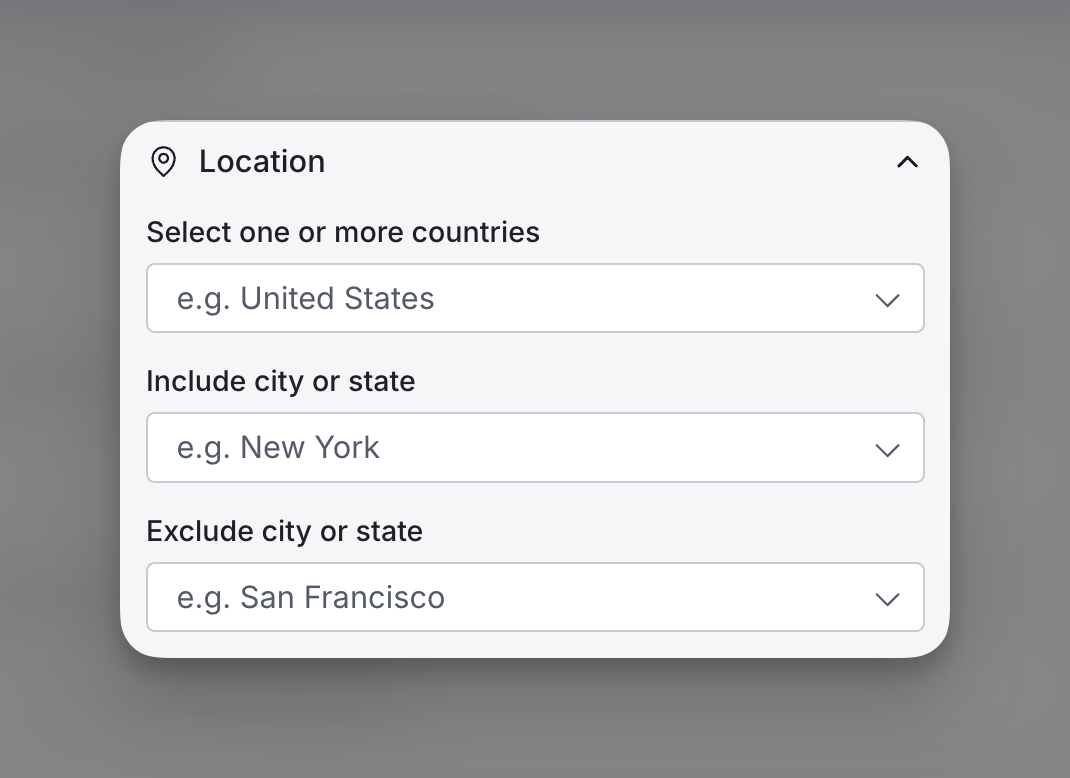Focus the 'e.g. United States' field
This screenshot has height=778, width=1070.
(535, 298)
